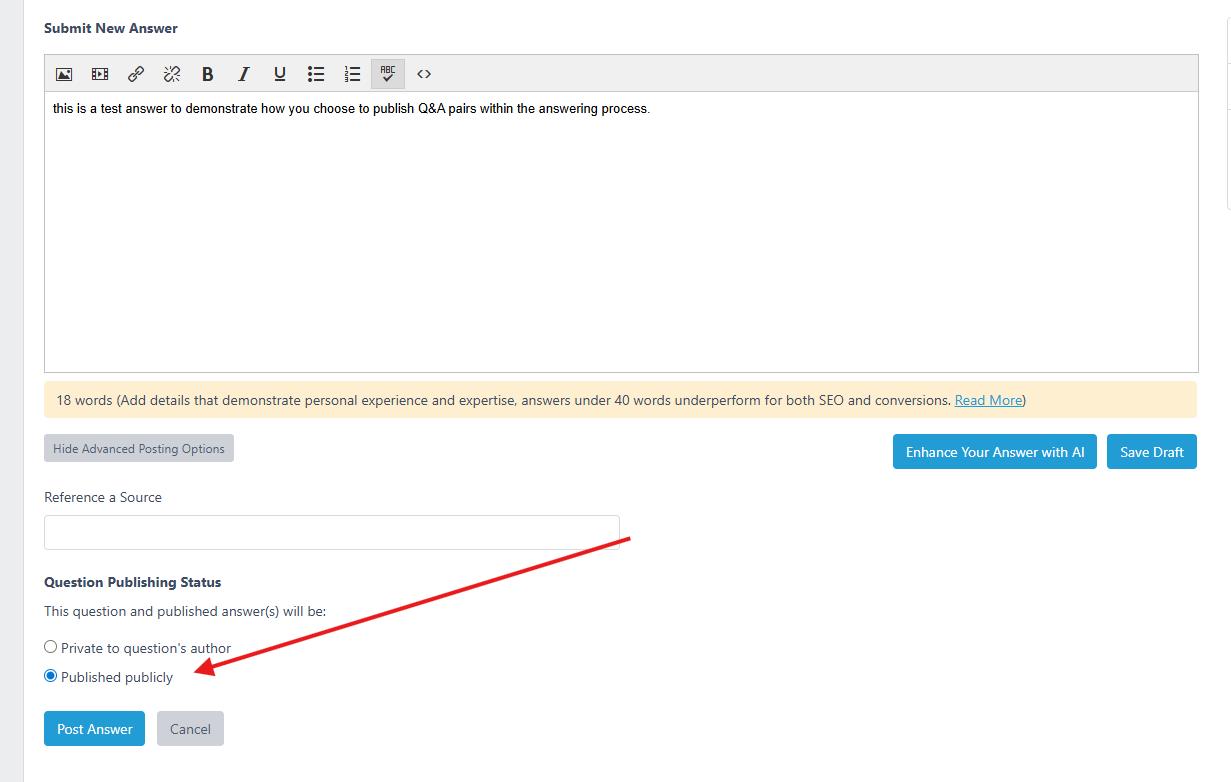
Task: Click the Post Answer button
Action: click(95, 729)
